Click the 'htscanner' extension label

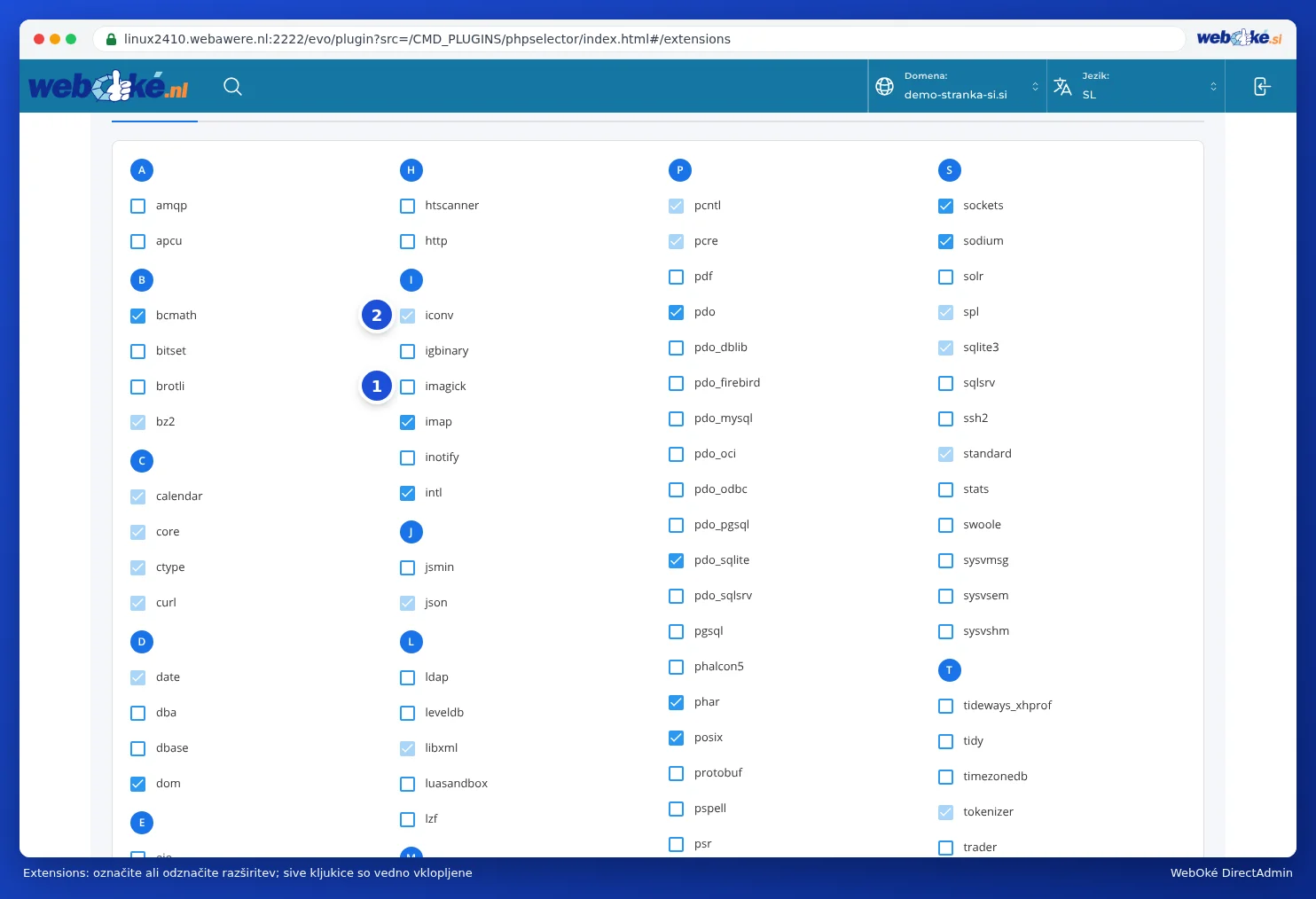point(451,206)
